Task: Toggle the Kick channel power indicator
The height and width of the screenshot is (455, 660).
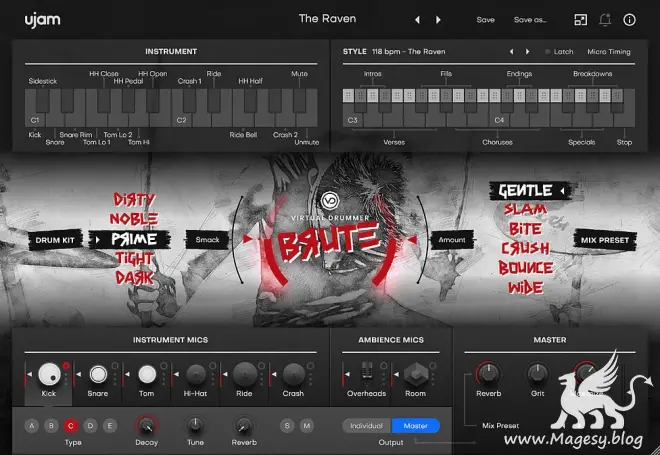Action: (66, 366)
